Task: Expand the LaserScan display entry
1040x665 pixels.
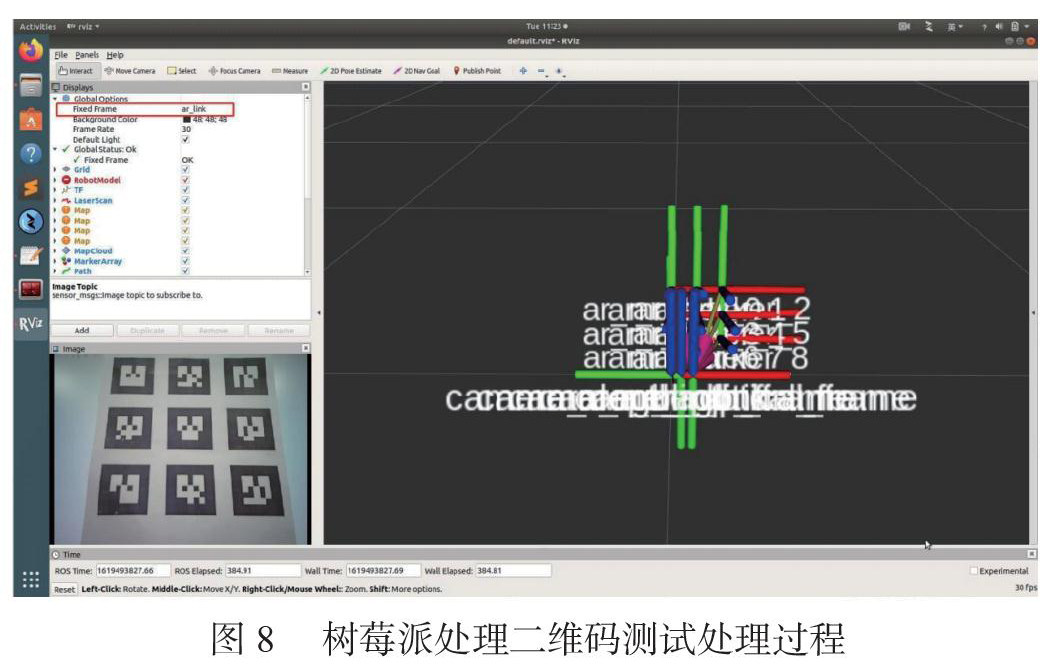Action: coord(54,200)
